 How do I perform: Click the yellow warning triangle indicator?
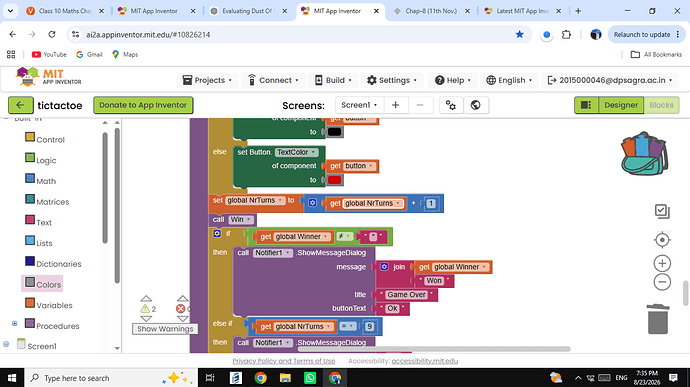pos(145,309)
